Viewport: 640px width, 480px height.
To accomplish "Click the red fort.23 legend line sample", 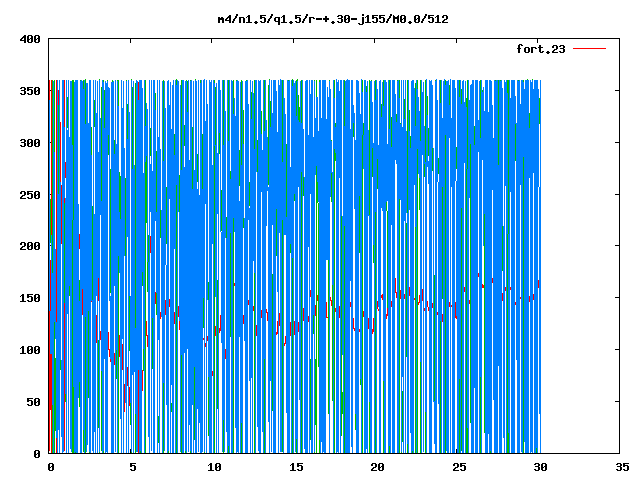I will (x=589, y=49).
